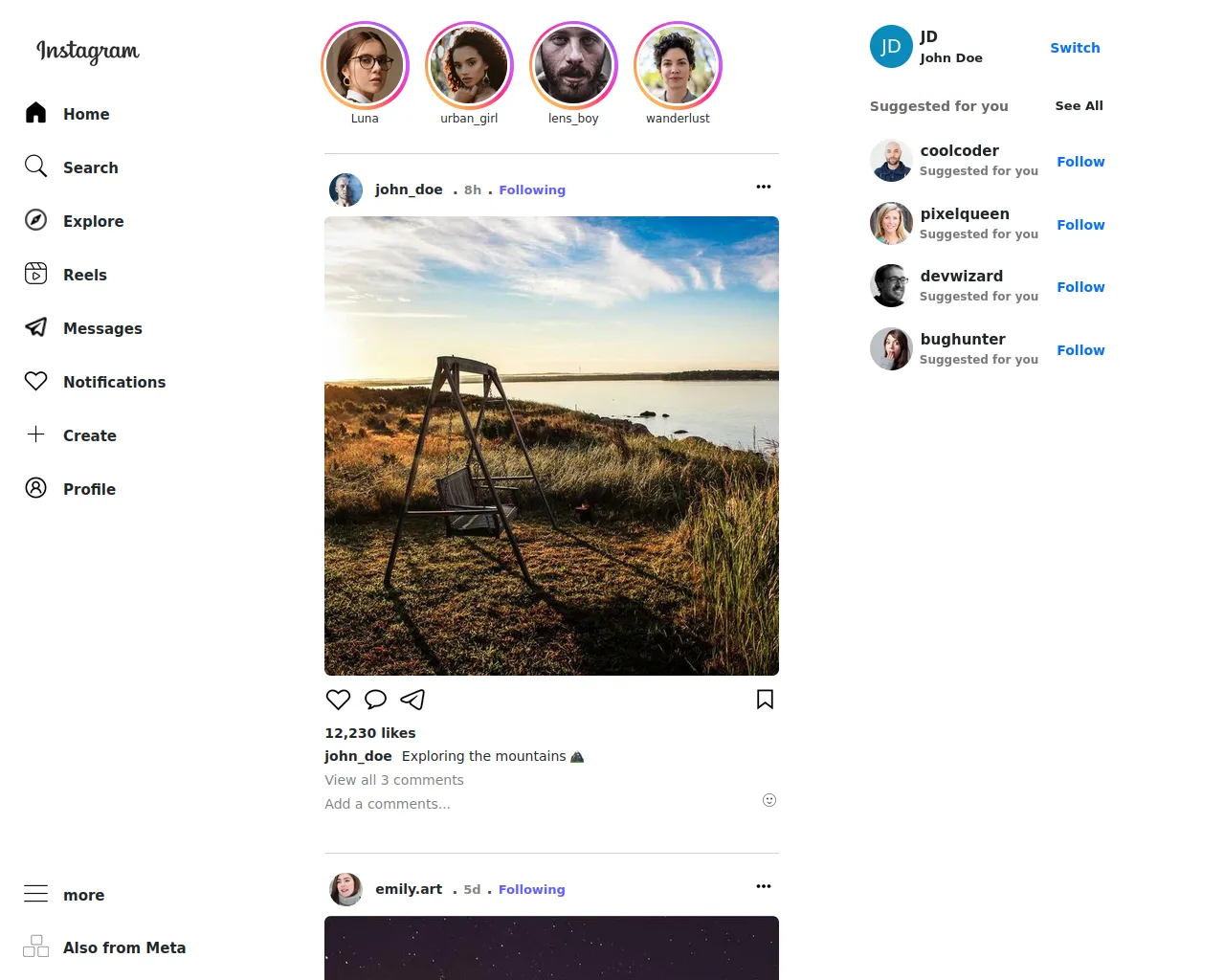Click pixelqueen username
This screenshot has height=980, width=1225.
click(965, 213)
